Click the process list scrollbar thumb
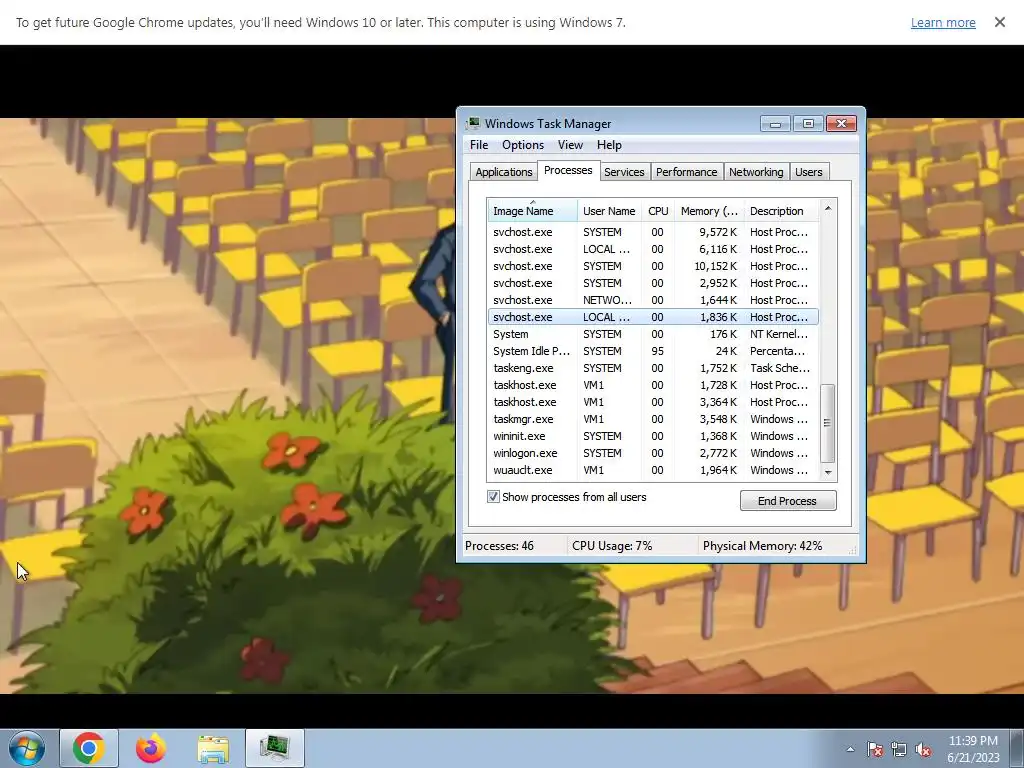This screenshot has width=1024, height=768. click(827, 423)
